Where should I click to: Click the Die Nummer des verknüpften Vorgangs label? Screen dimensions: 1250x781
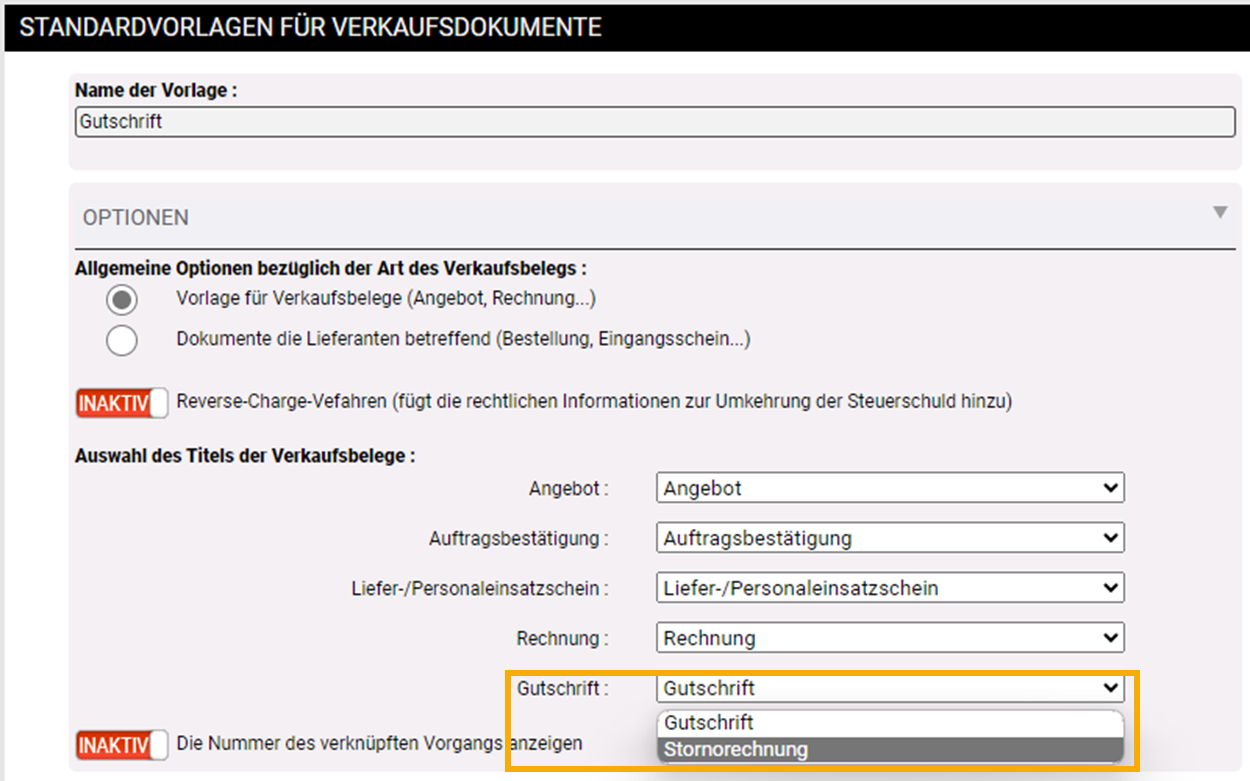click(x=379, y=743)
